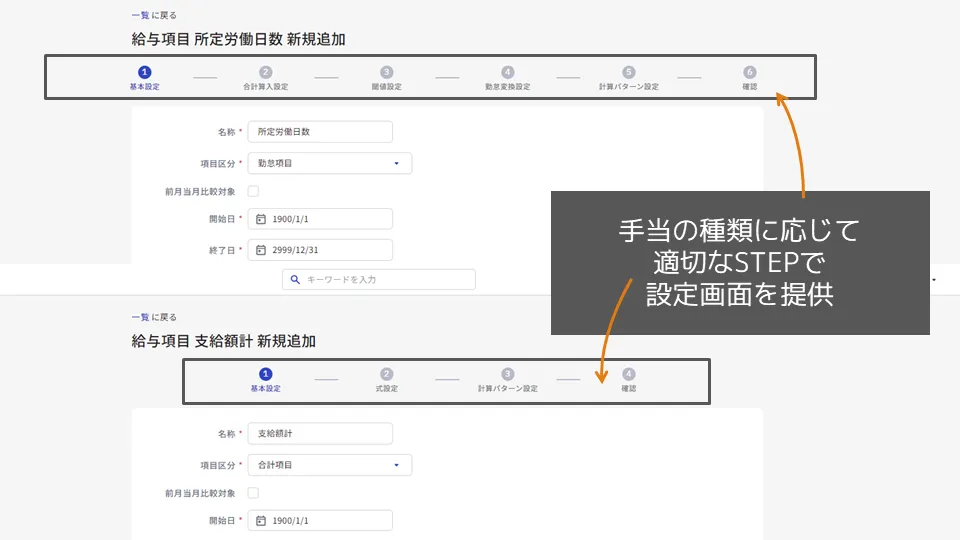Select step 2 合計算入設定
This screenshot has width=960, height=540.
pos(265,78)
